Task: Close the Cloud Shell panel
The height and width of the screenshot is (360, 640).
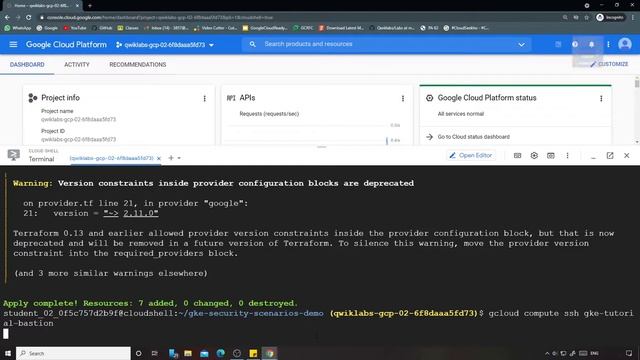Action: pos(627,156)
